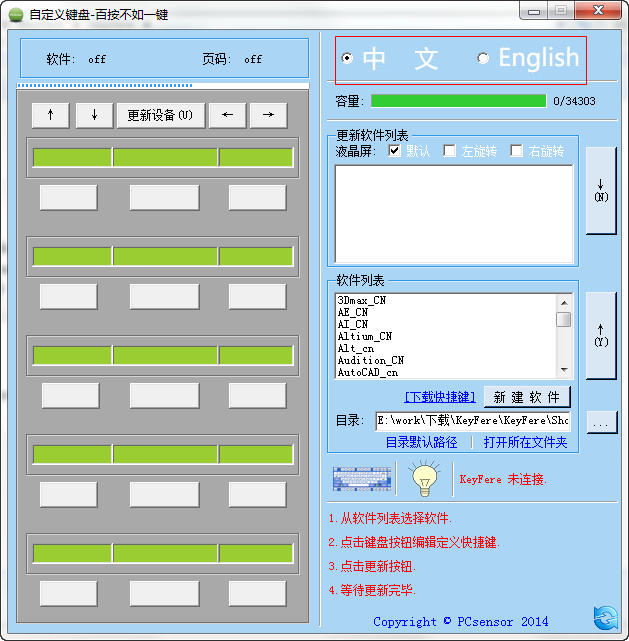Click second row right key button
629x641 pixels.
point(257,297)
